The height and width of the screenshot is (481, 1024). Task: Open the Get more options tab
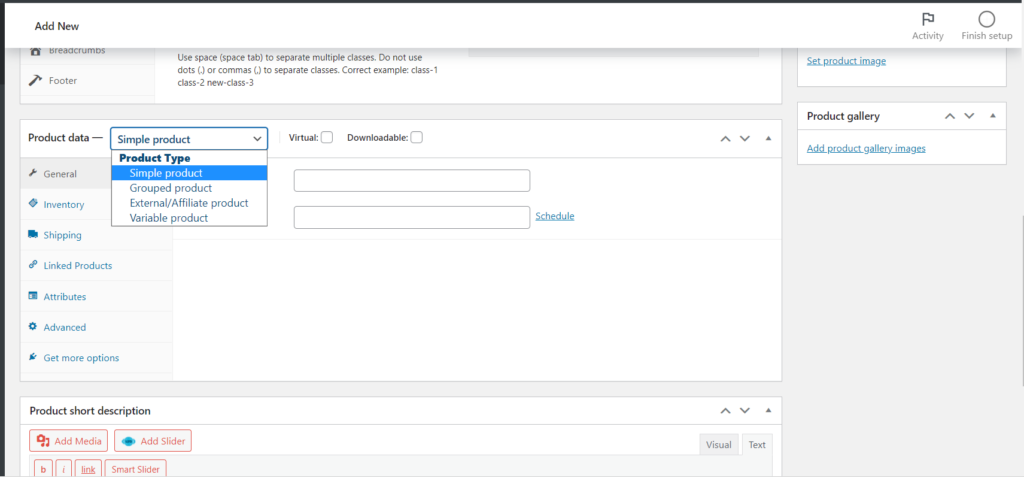80,358
